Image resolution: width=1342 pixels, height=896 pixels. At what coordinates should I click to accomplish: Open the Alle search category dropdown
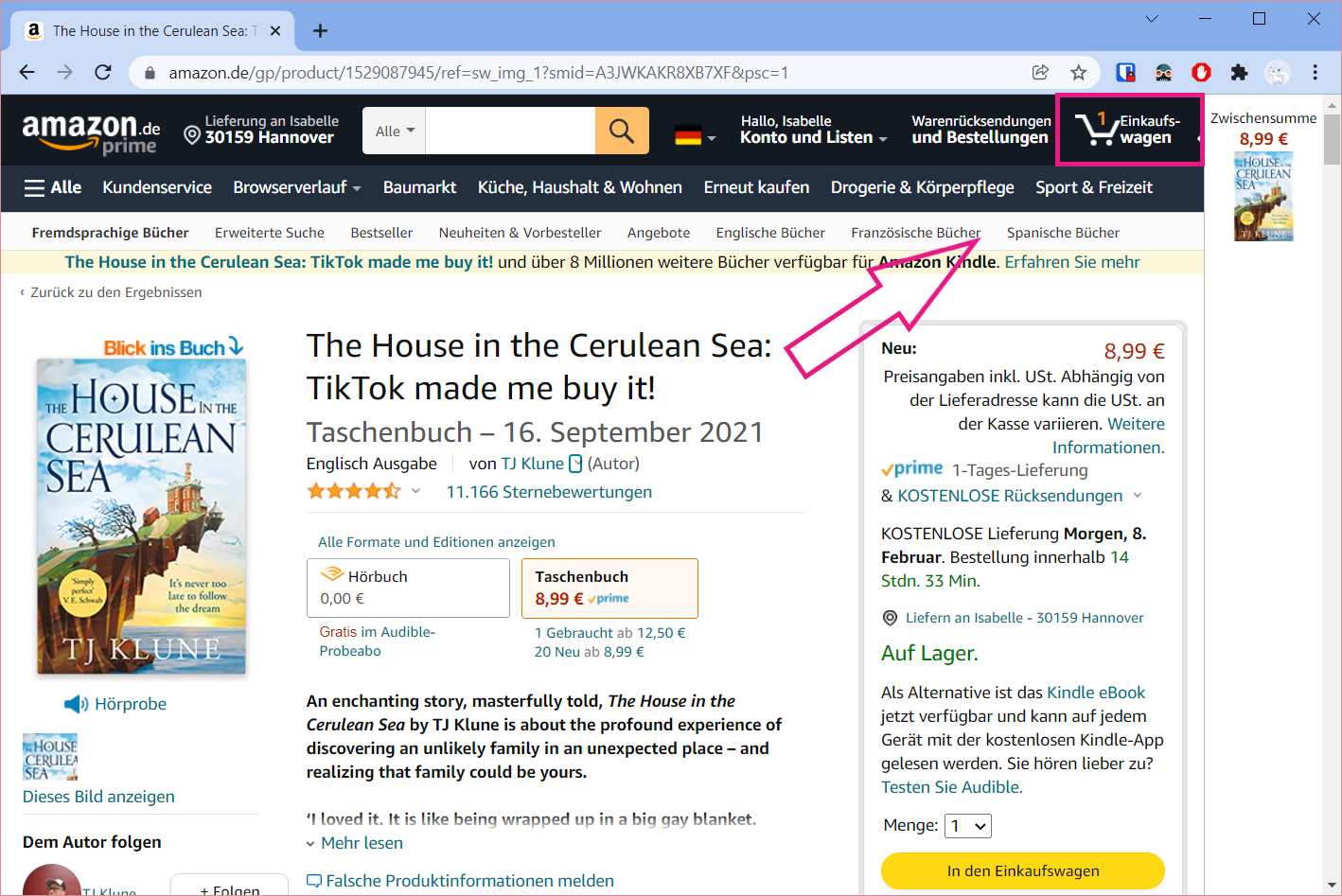tap(395, 131)
